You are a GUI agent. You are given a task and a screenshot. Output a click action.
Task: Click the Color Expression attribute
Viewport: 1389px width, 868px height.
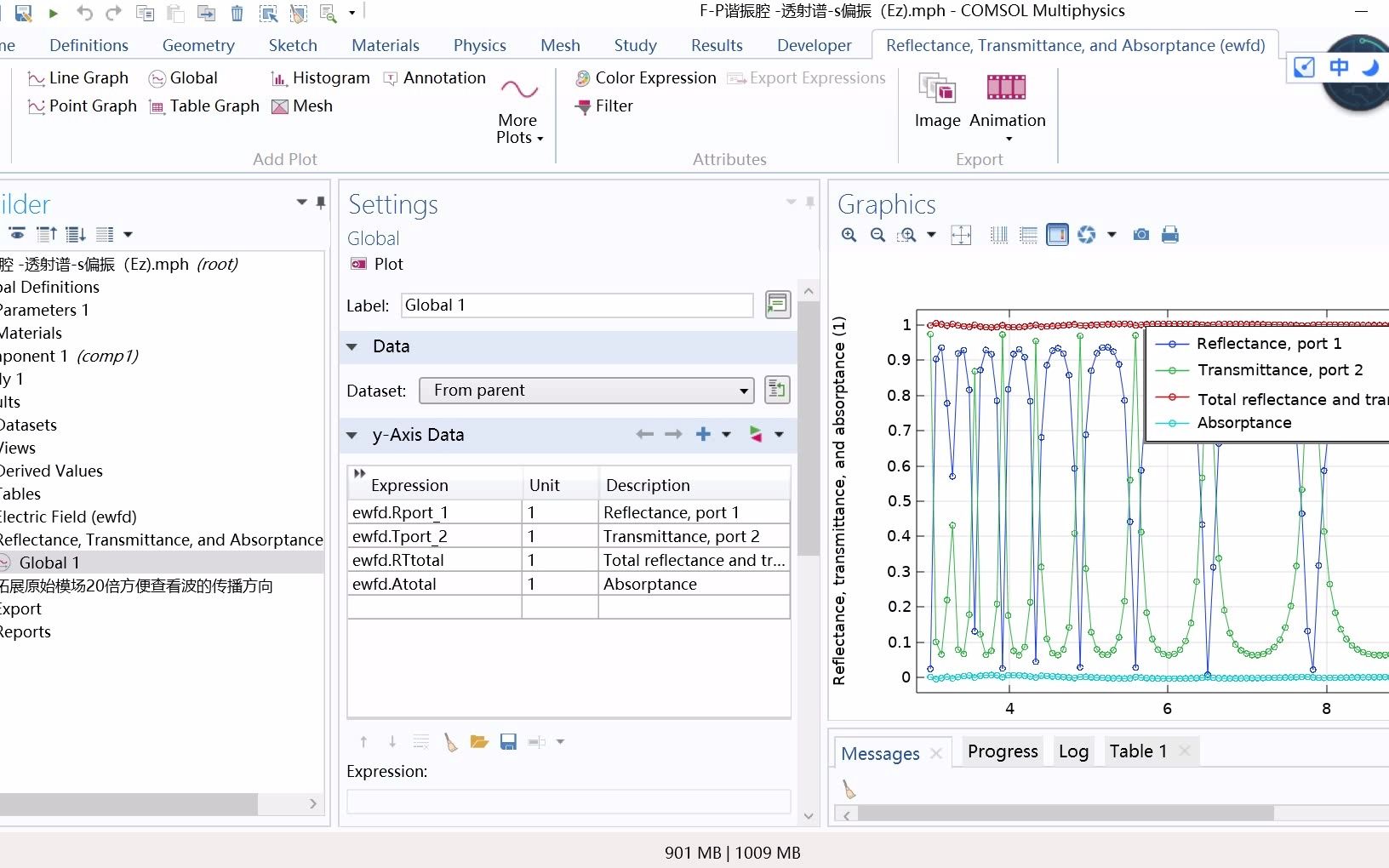[646, 78]
